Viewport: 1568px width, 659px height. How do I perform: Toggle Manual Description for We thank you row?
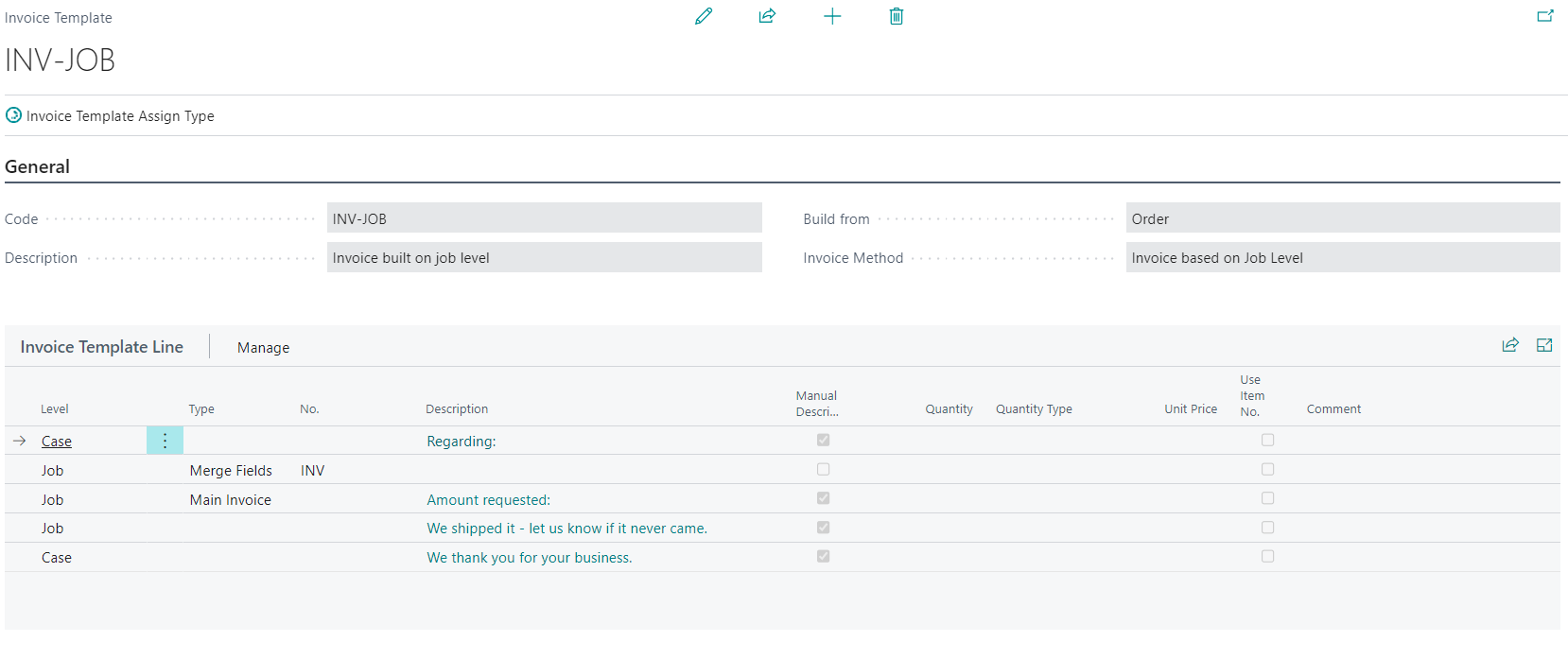click(823, 556)
